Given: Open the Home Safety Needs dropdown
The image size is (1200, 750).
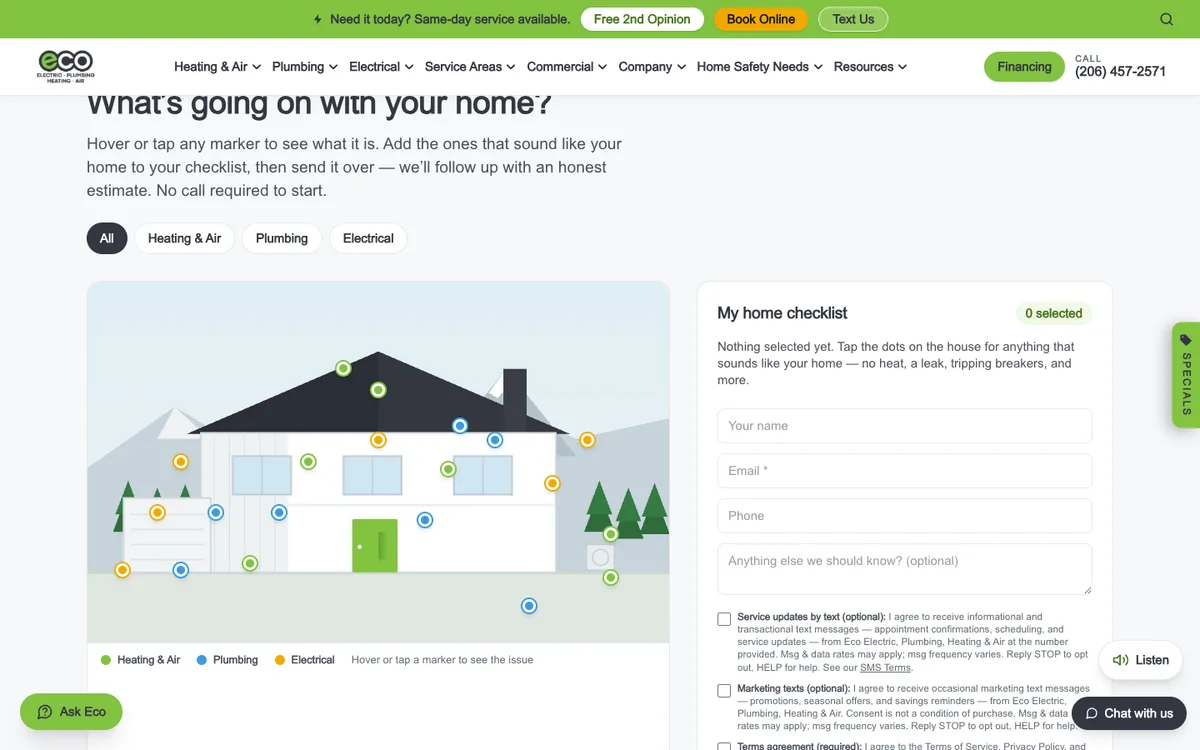Looking at the screenshot, I should click(x=760, y=67).
